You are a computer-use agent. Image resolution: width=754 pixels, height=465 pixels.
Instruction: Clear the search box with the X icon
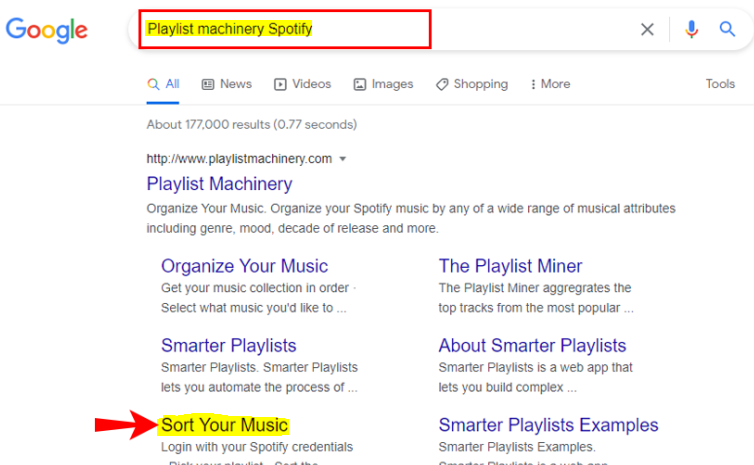tap(647, 29)
